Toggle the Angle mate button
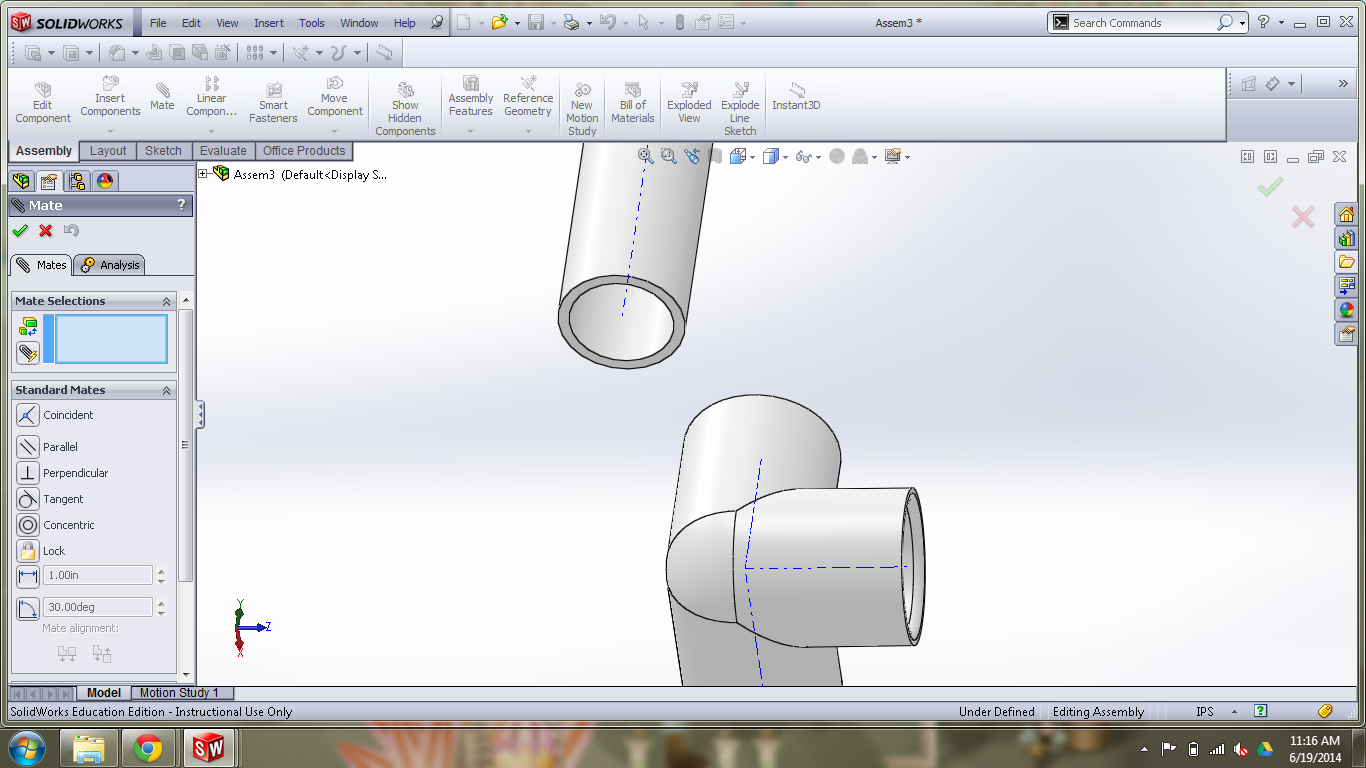1366x768 pixels. 28,608
